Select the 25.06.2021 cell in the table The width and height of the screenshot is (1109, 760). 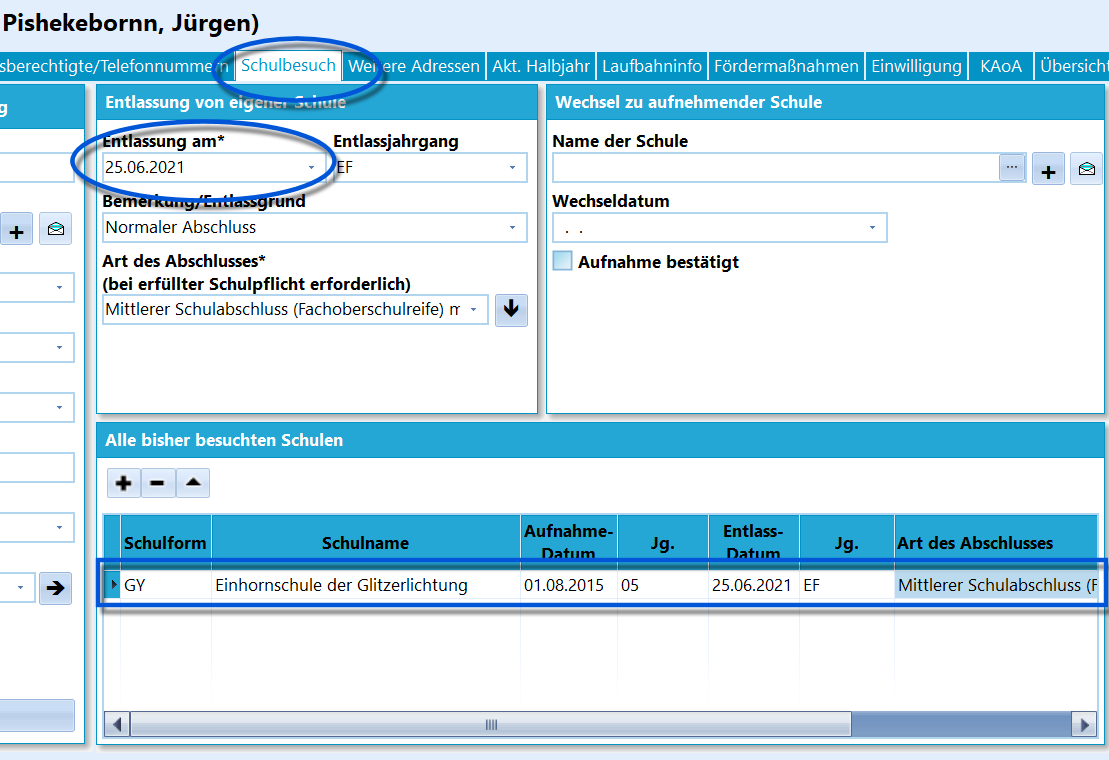(x=753, y=585)
